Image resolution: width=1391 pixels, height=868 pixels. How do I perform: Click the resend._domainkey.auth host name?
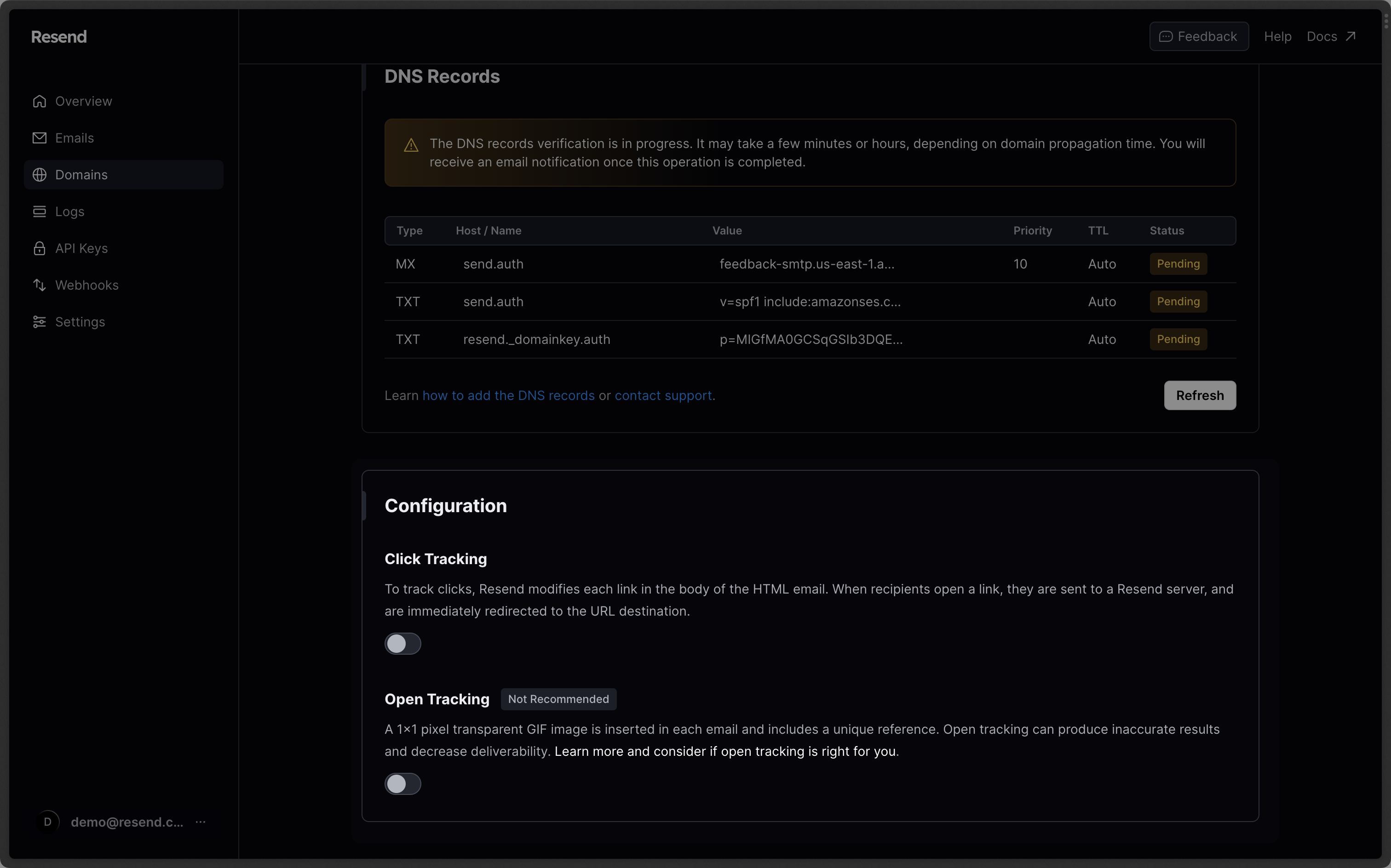click(x=536, y=339)
